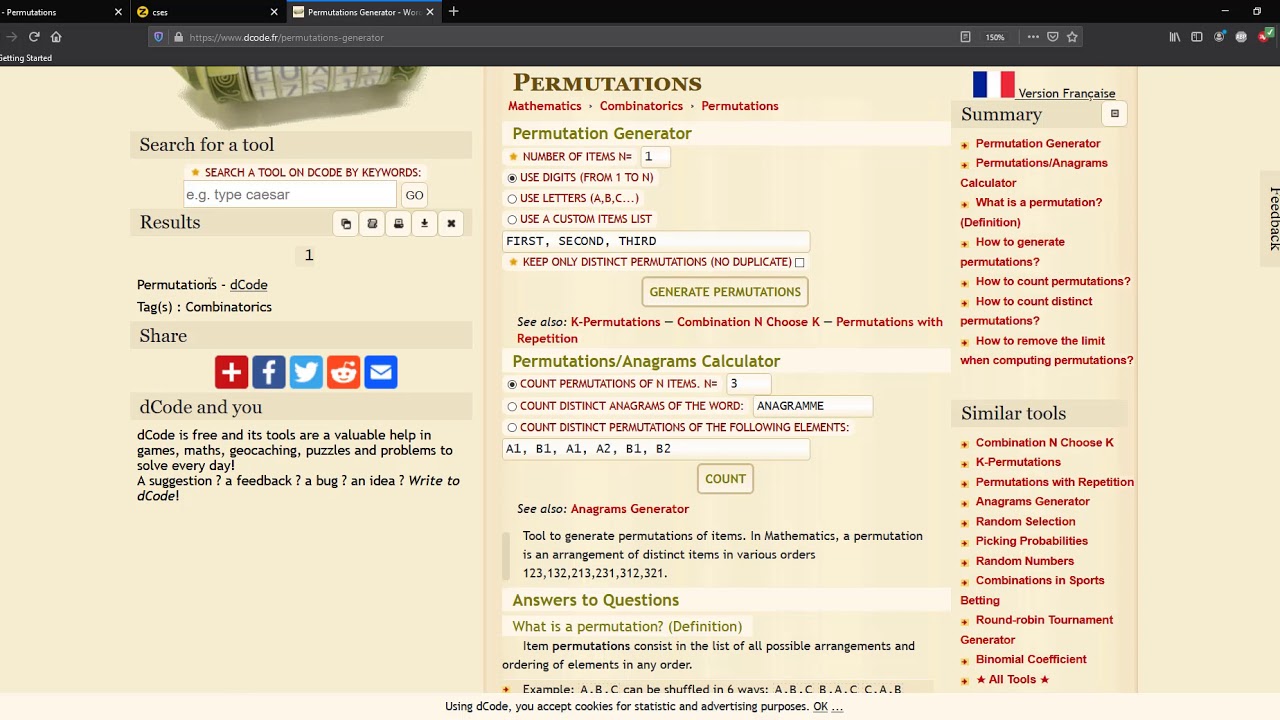
Task: Reload the page in browser
Action: pyautogui.click(x=34, y=37)
